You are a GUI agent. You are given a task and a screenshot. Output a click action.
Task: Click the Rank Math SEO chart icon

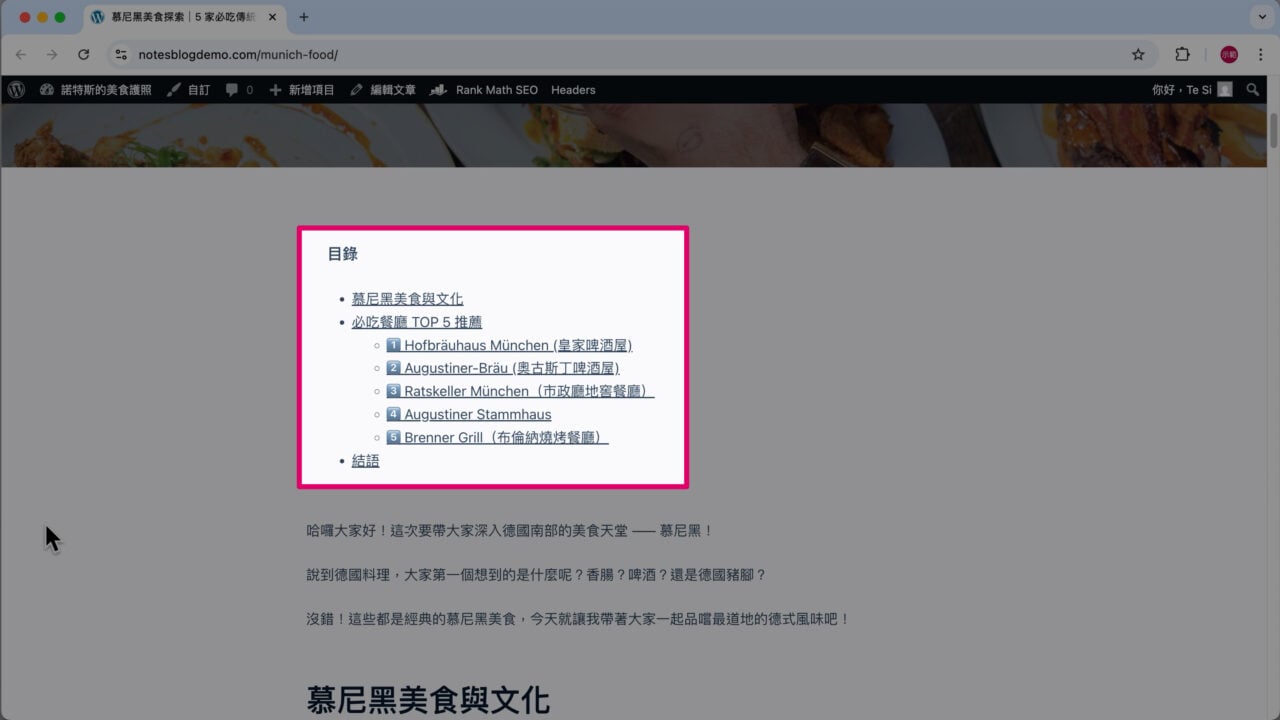click(484, 90)
